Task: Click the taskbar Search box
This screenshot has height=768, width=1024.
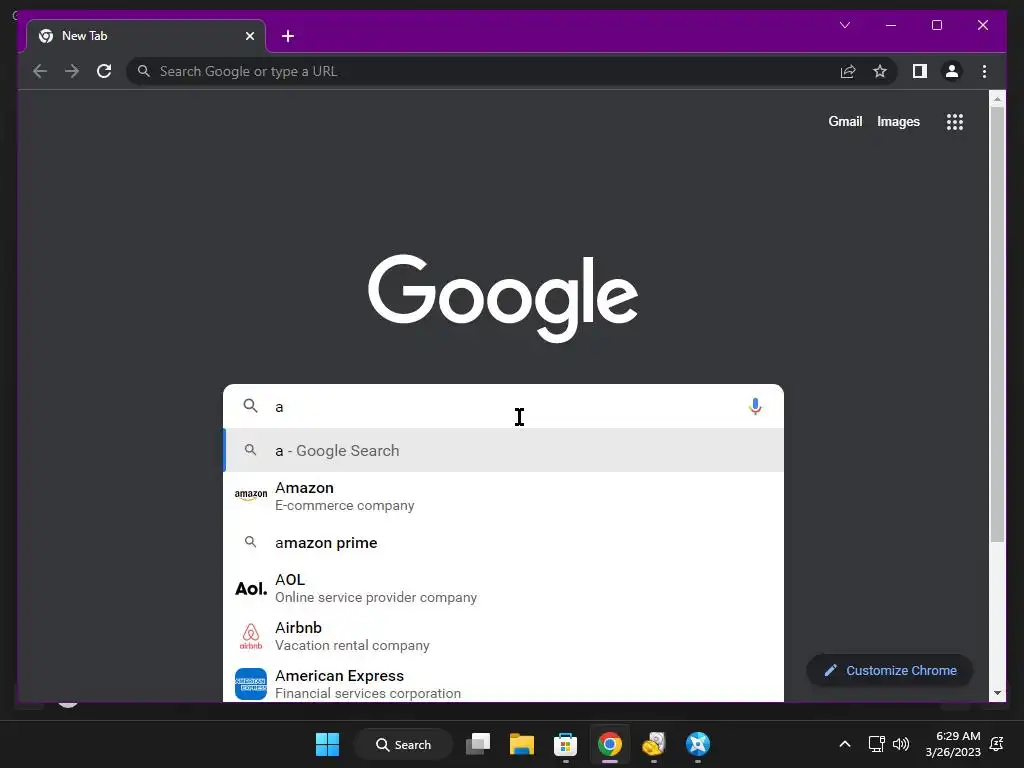Action: 403,744
